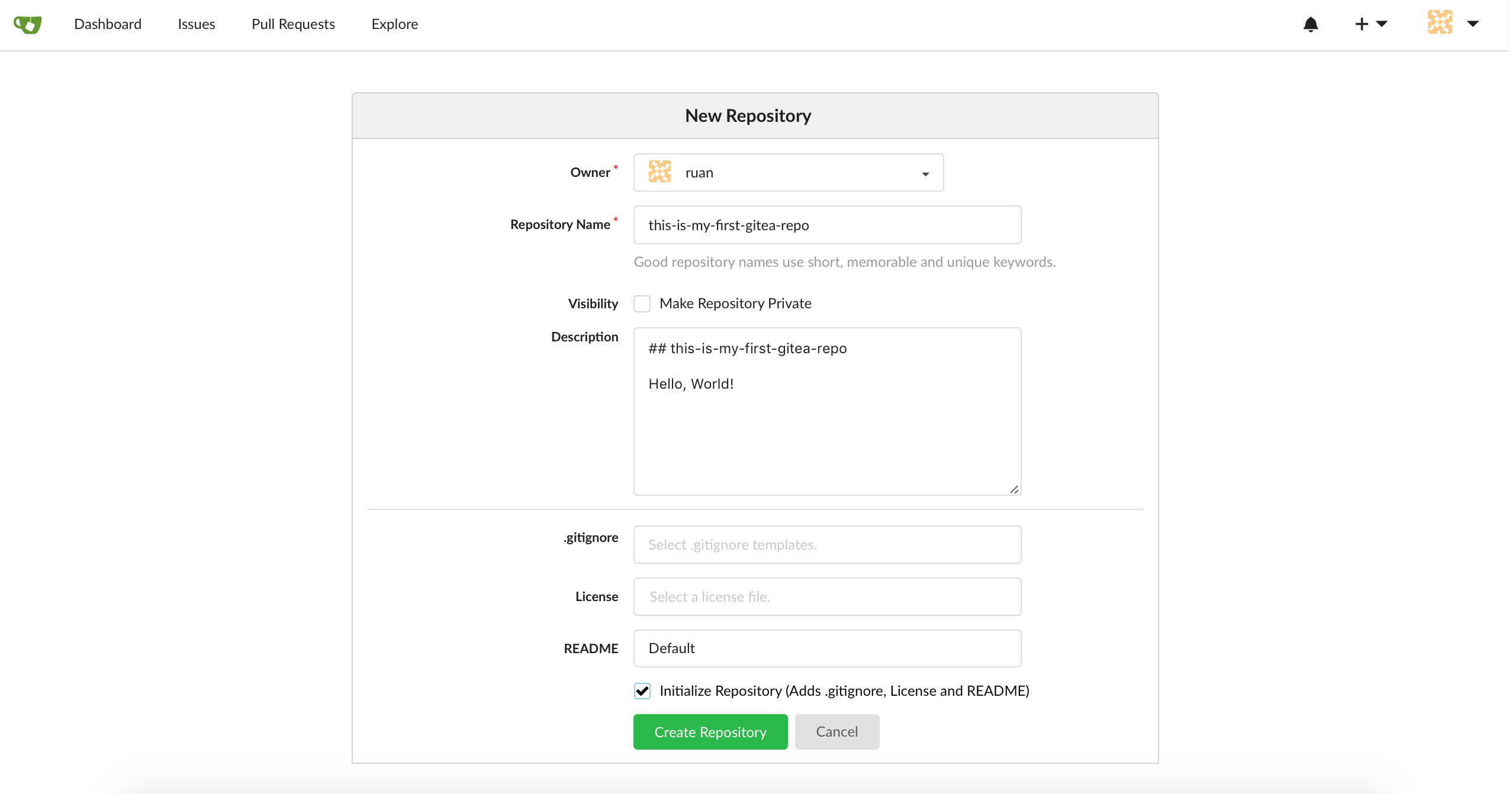Open Issues page

pyautogui.click(x=197, y=24)
